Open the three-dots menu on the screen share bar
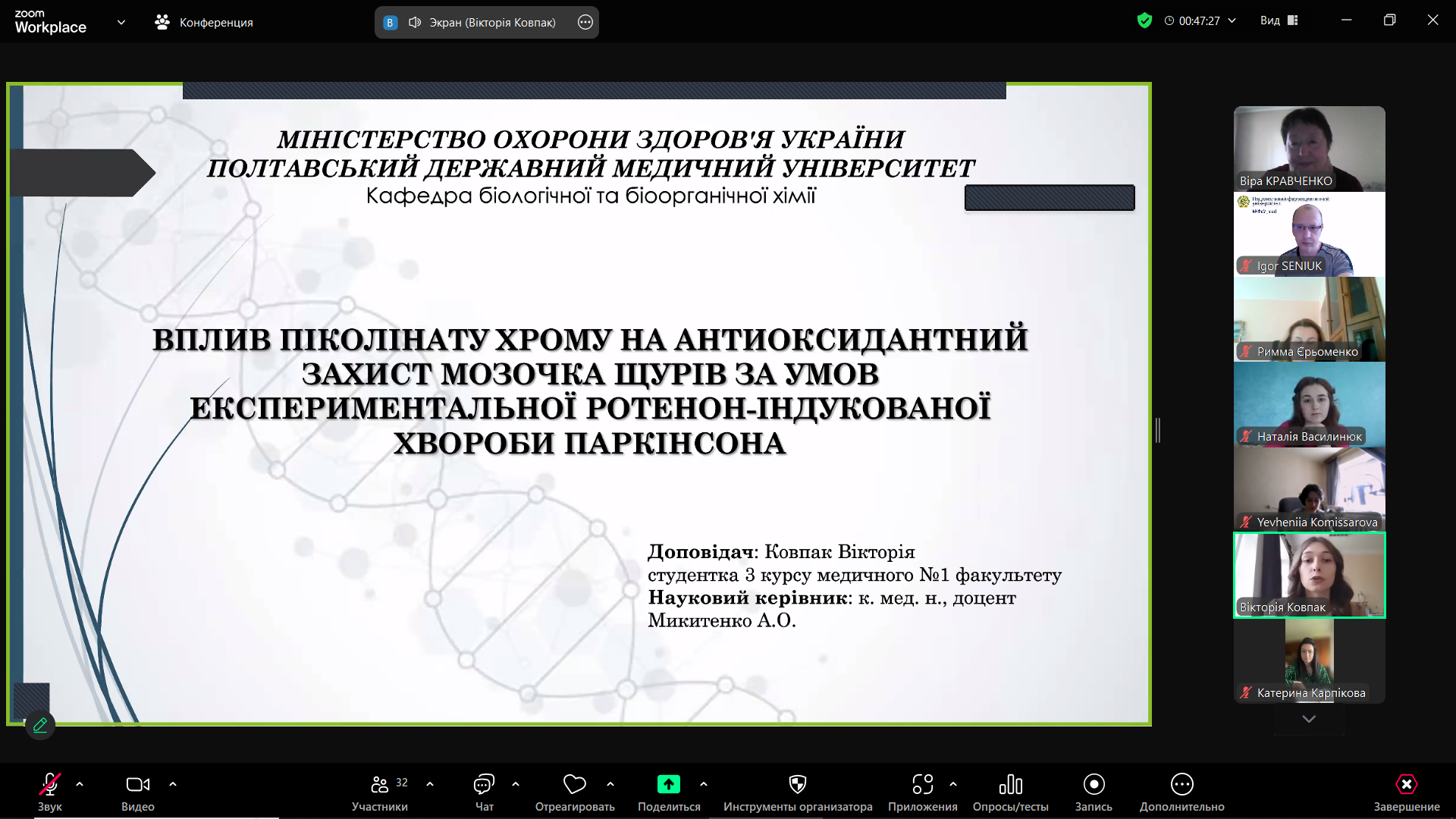Viewport: 1456px width, 819px height. click(585, 22)
